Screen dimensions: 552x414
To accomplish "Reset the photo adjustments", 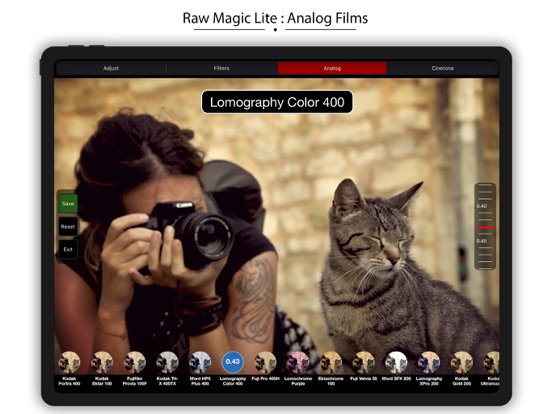I will (68, 227).
